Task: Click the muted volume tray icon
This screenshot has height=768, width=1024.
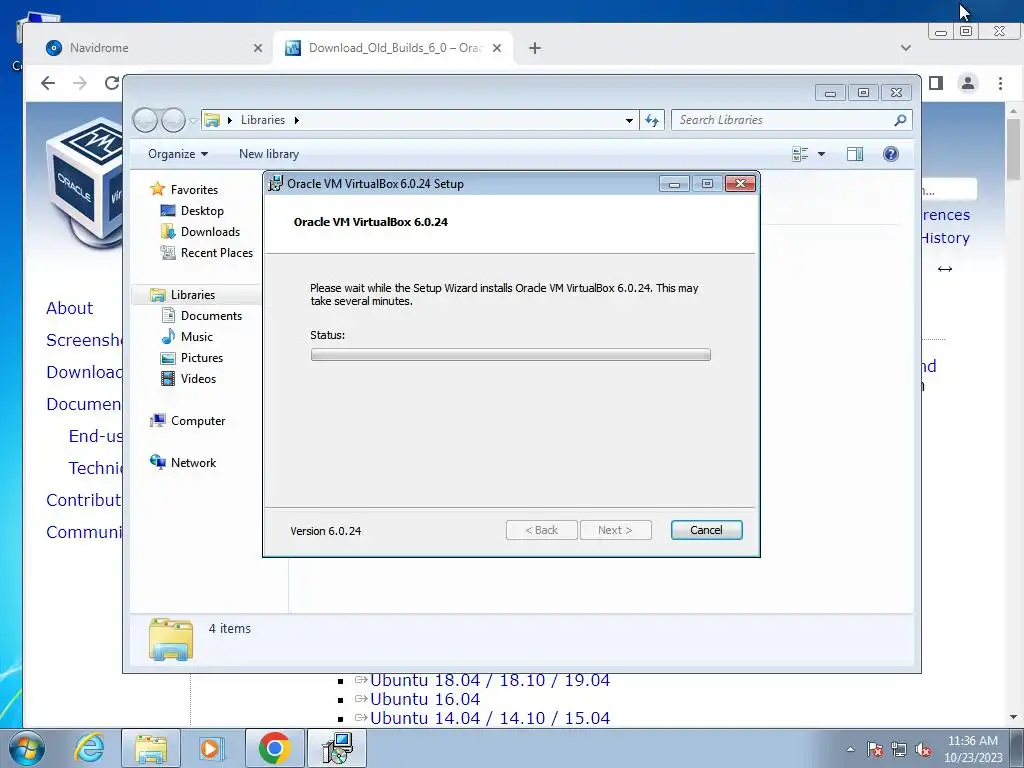Action: [x=923, y=749]
